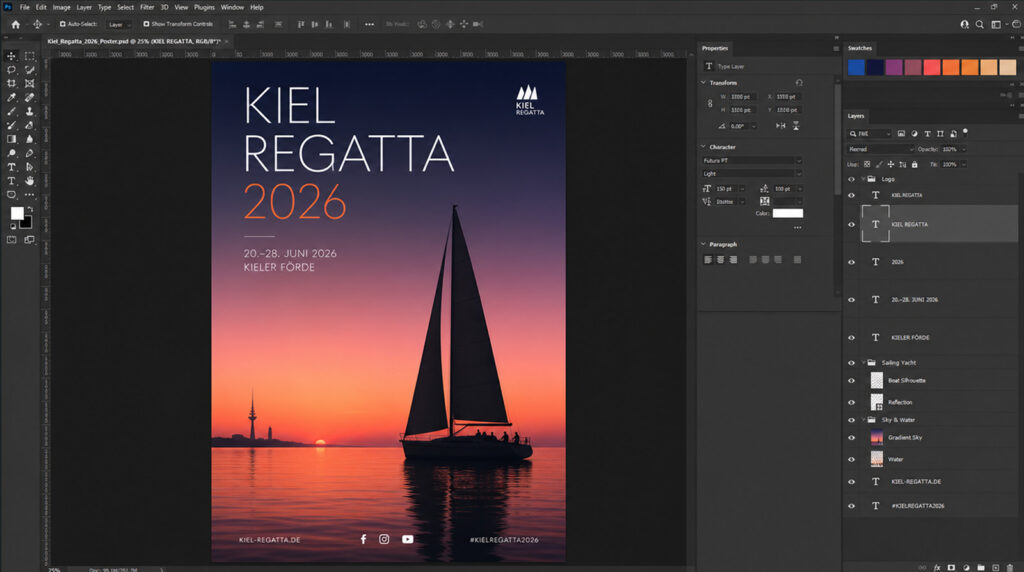This screenshot has width=1024, height=572.
Task: Select the Gradient tool
Action: click(x=11, y=139)
